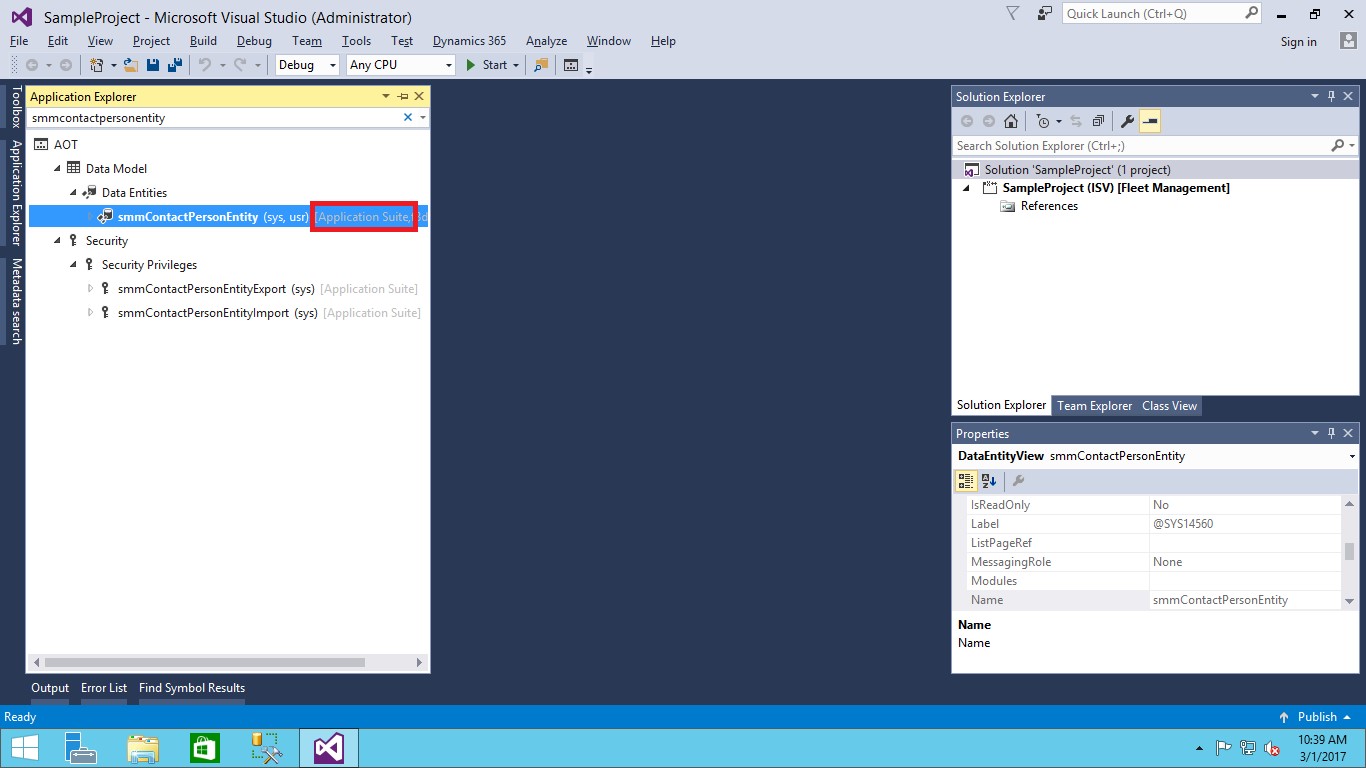Open the Build menu
The width and height of the screenshot is (1366, 768).
click(203, 41)
